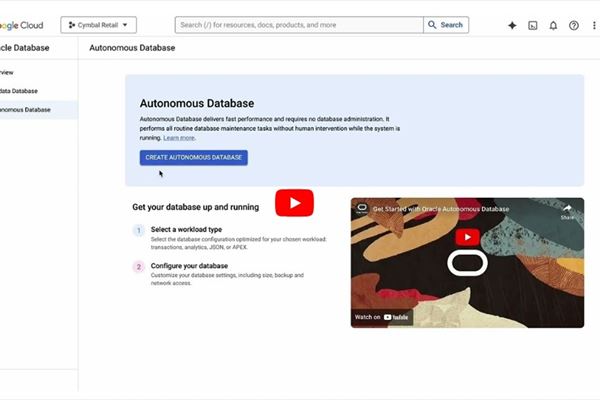Click the video title Get Started with Oracle
The height and width of the screenshot is (400, 600).
pos(441,209)
